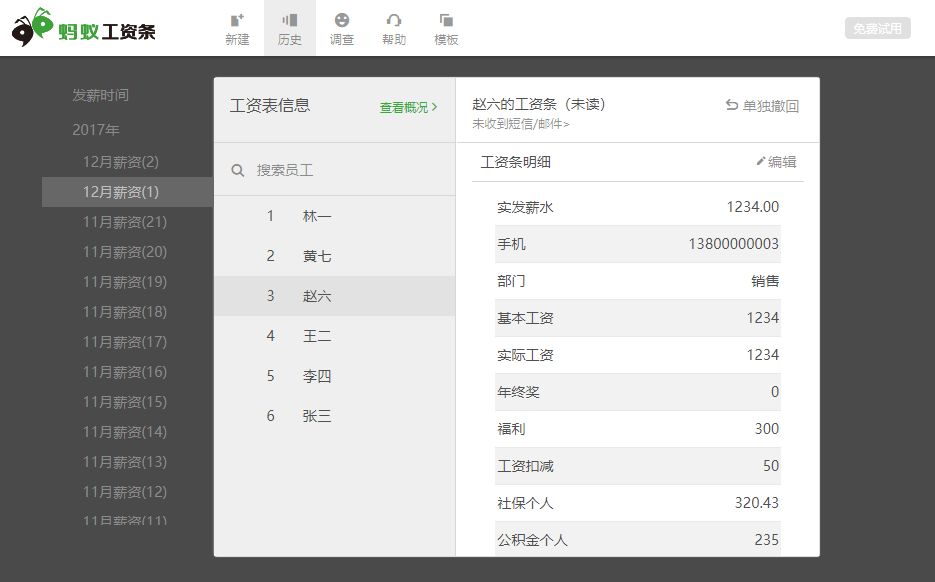Click the 公积金个人 value 235
Screen dimensions: 935x582
tap(767, 540)
